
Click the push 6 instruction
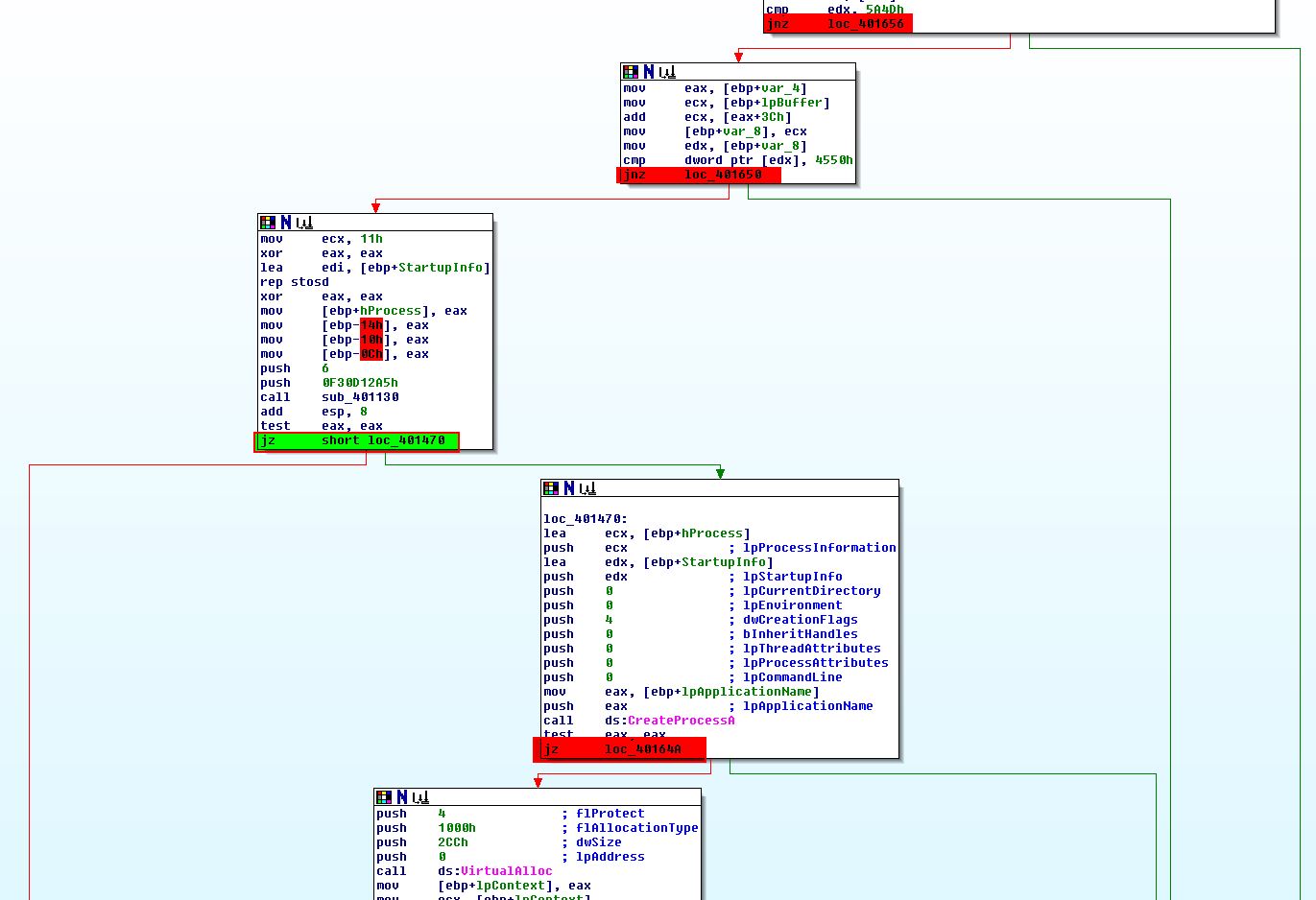(295, 368)
